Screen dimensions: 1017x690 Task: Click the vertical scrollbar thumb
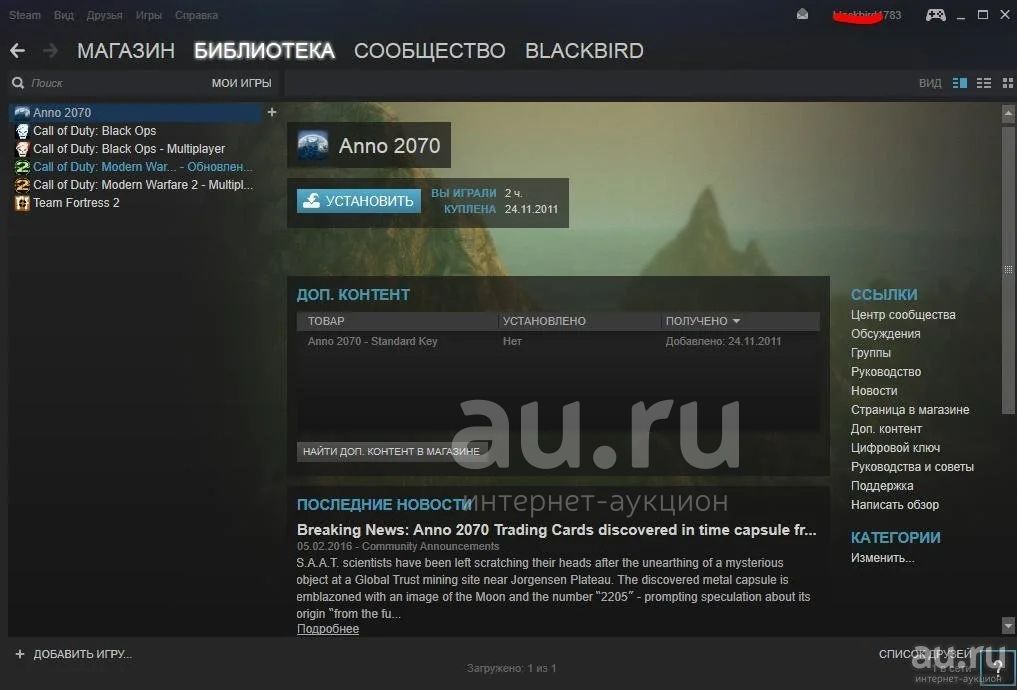(1008, 268)
